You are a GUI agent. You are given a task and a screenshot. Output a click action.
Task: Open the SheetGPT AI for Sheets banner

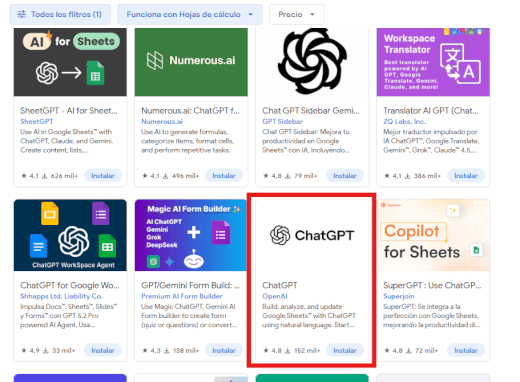coord(70,62)
